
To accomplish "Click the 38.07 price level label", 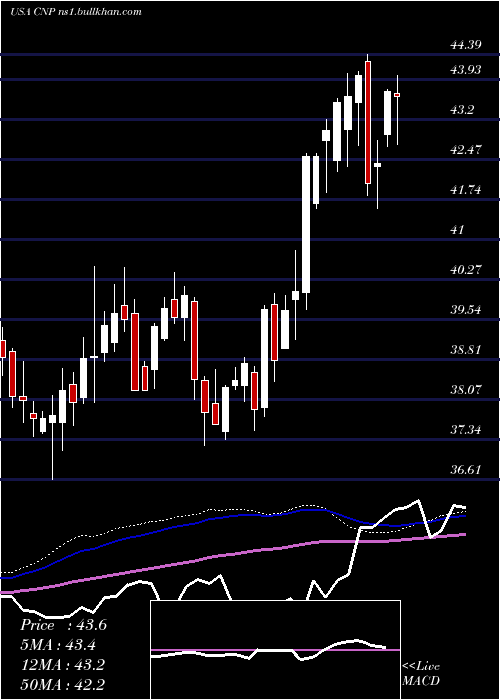I will (466, 390).
